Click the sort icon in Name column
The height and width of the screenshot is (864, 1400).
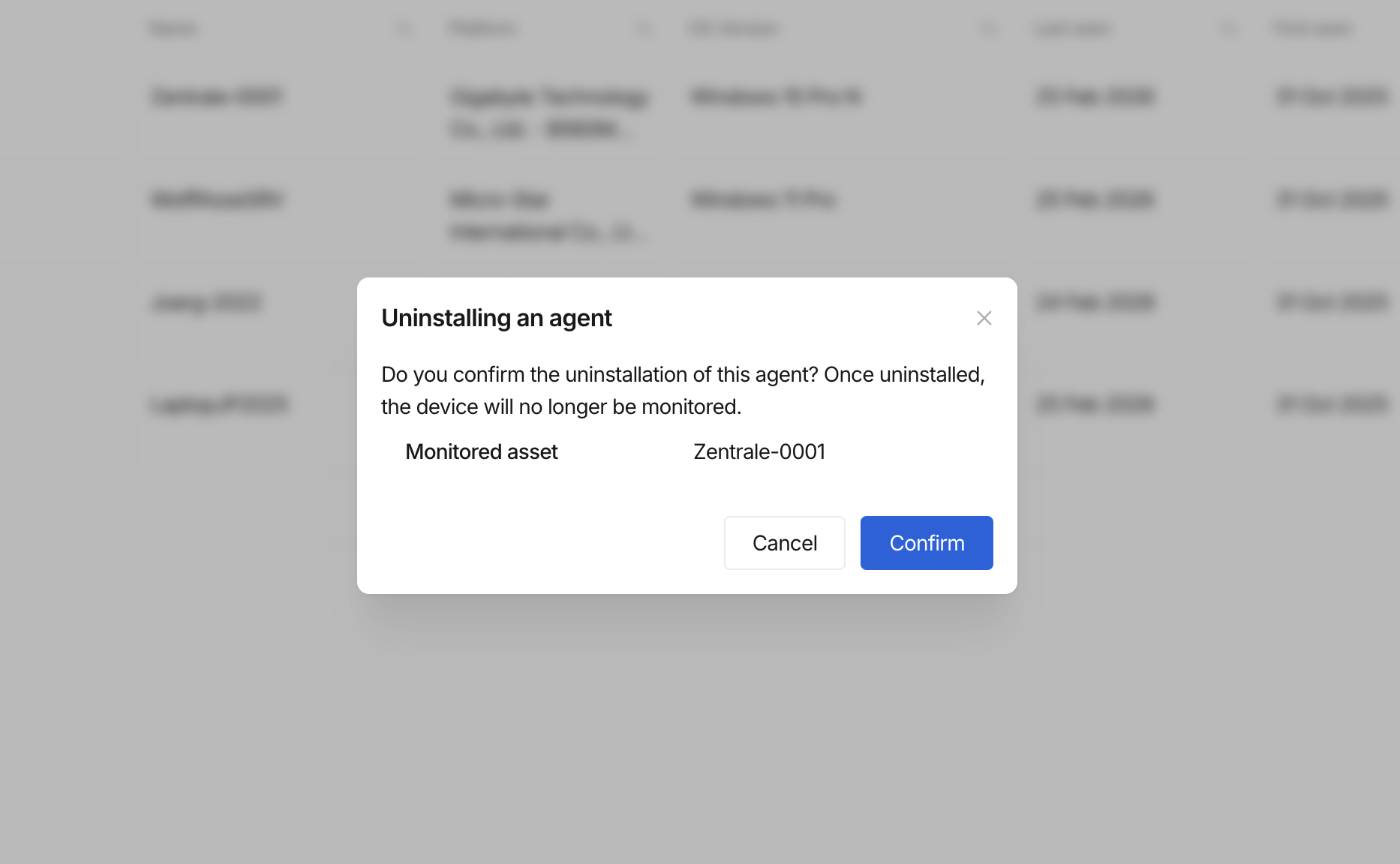(x=404, y=29)
